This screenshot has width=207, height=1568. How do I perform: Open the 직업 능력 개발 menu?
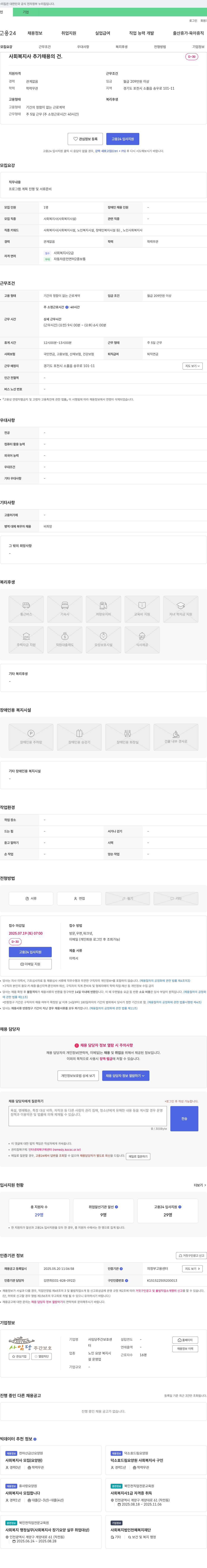(141, 33)
